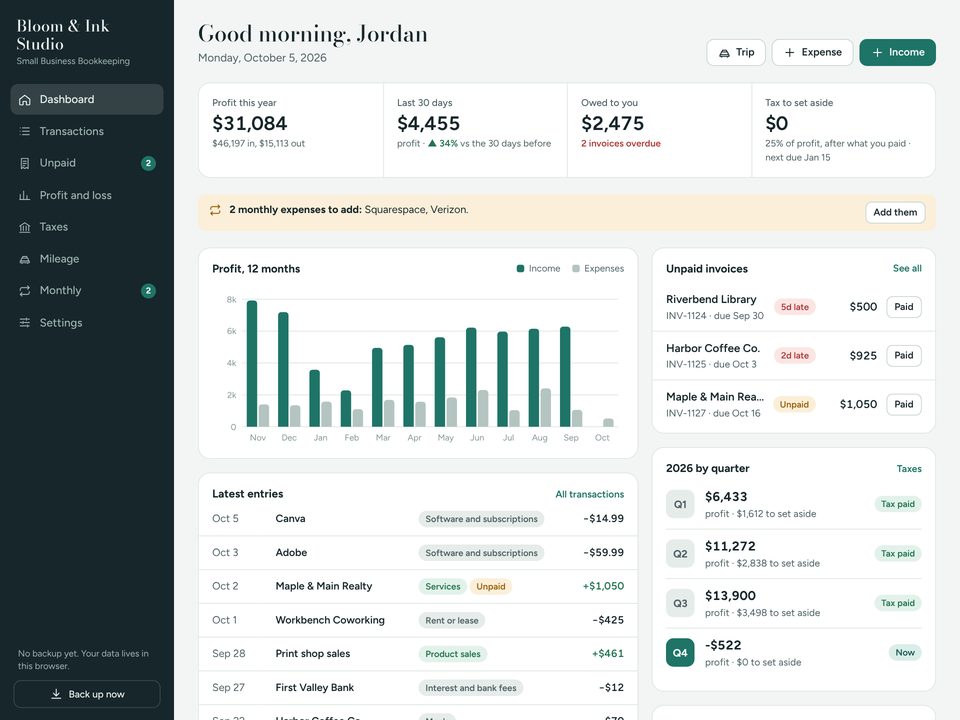The image size is (960, 720).
Task: Click the Q2 quarter badge
Action: (x=680, y=554)
